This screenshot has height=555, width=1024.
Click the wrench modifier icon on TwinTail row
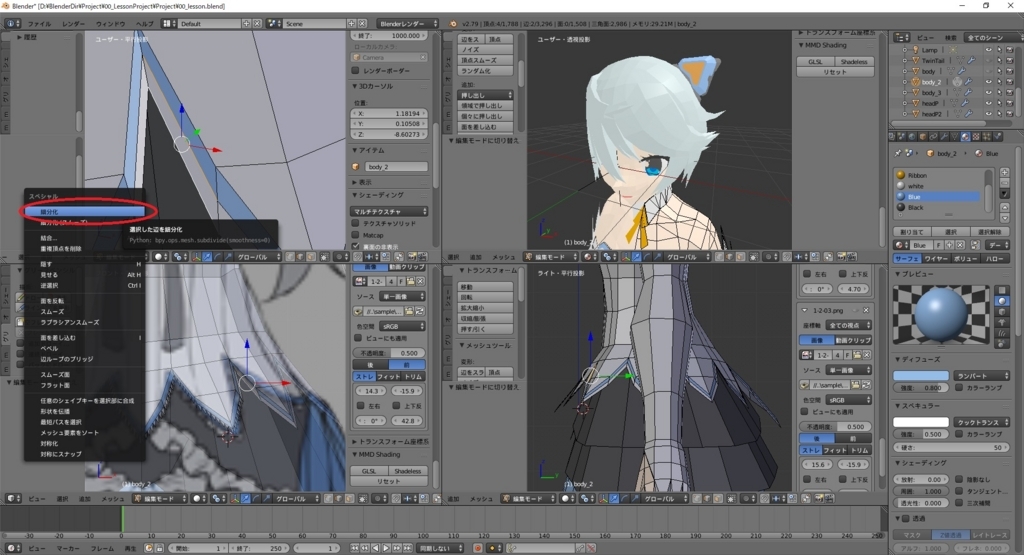point(971,60)
